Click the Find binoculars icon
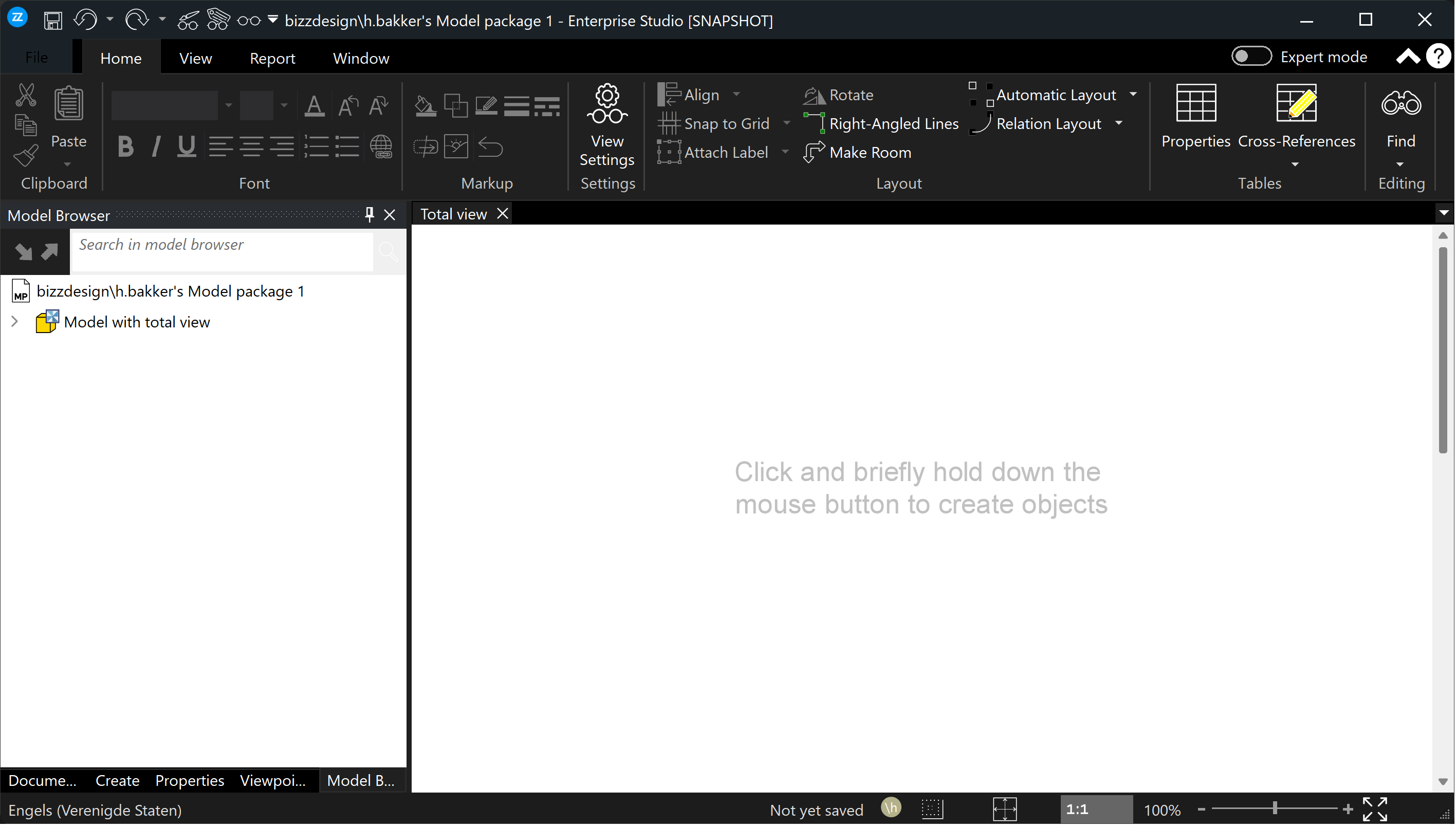The image size is (1456, 827). click(x=1400, y=103)
